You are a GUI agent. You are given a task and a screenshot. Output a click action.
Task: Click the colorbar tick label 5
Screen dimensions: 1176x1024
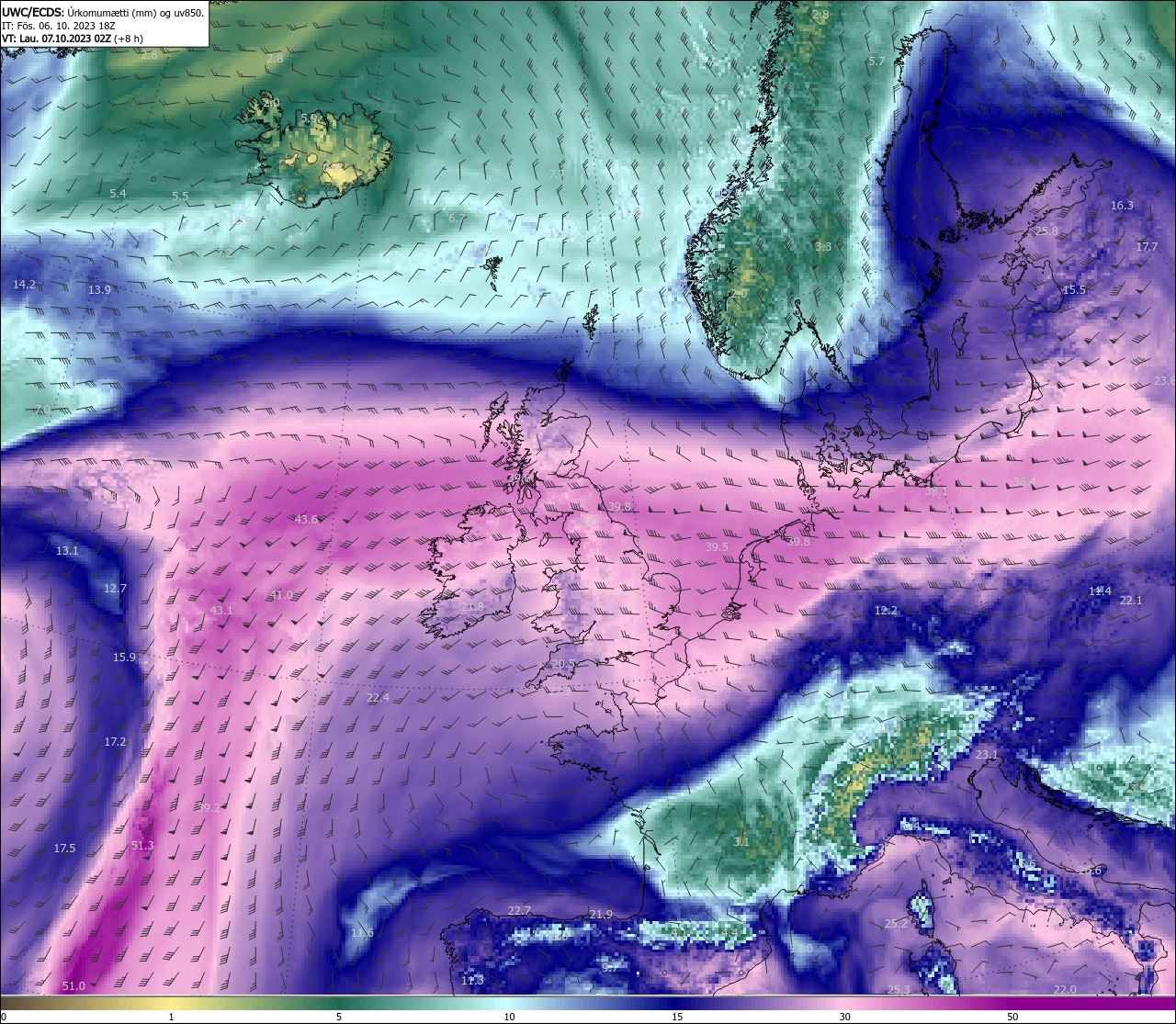[x=339, y=1017]
